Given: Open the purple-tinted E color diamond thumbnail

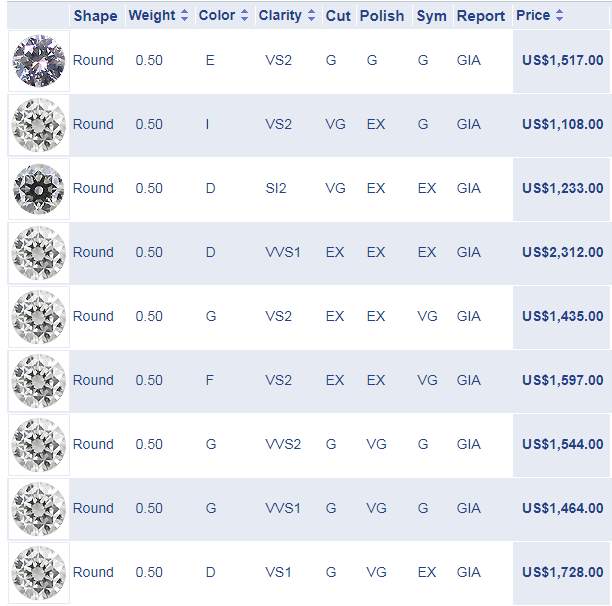Looking at the screenshot, I should (39, 61).
